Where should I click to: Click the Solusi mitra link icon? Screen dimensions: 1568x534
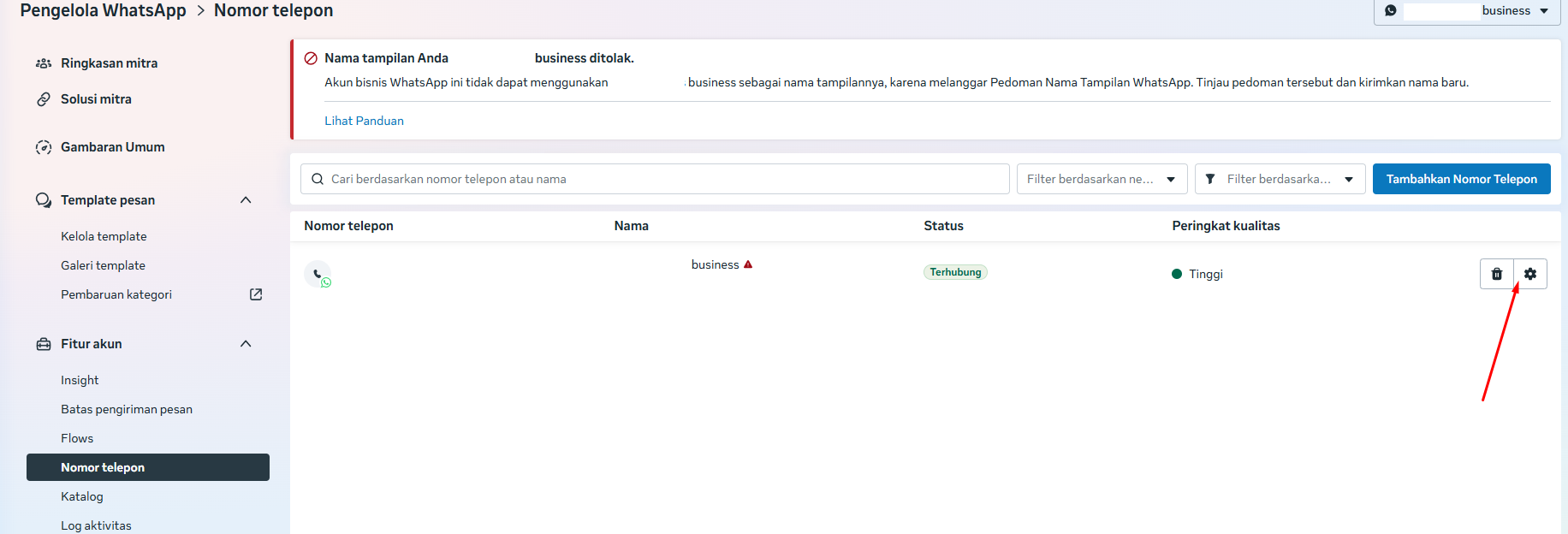[x=44, y=99]
